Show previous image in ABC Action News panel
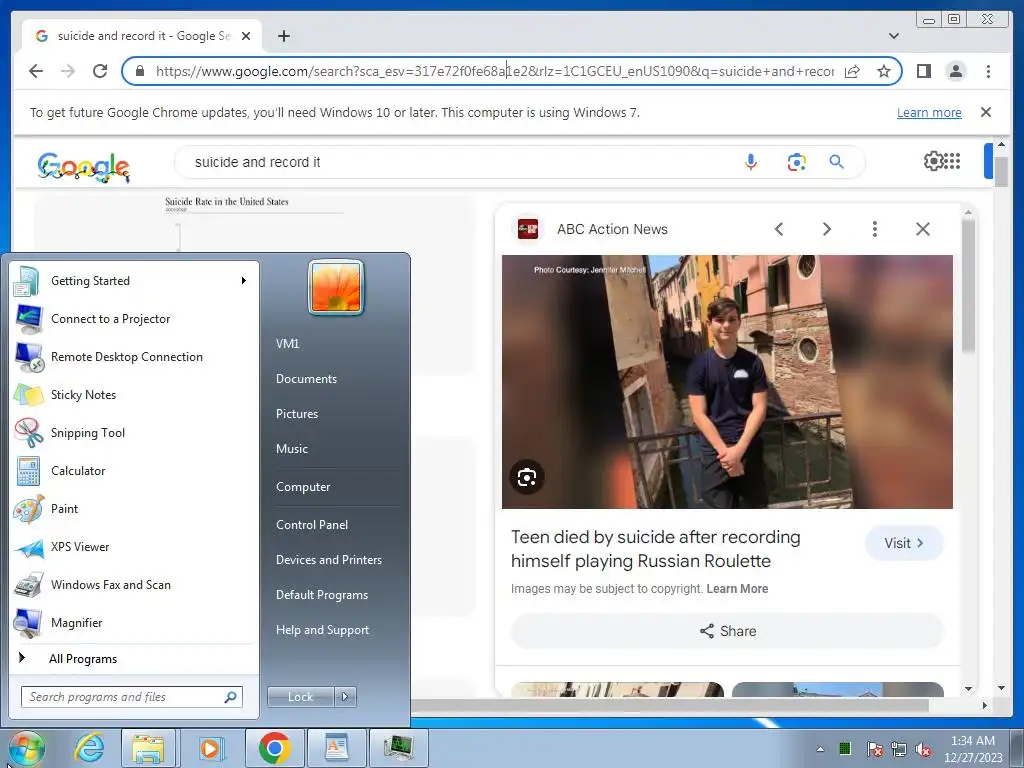The height and width of the screenshot is (768, 1024). point(778,229)
